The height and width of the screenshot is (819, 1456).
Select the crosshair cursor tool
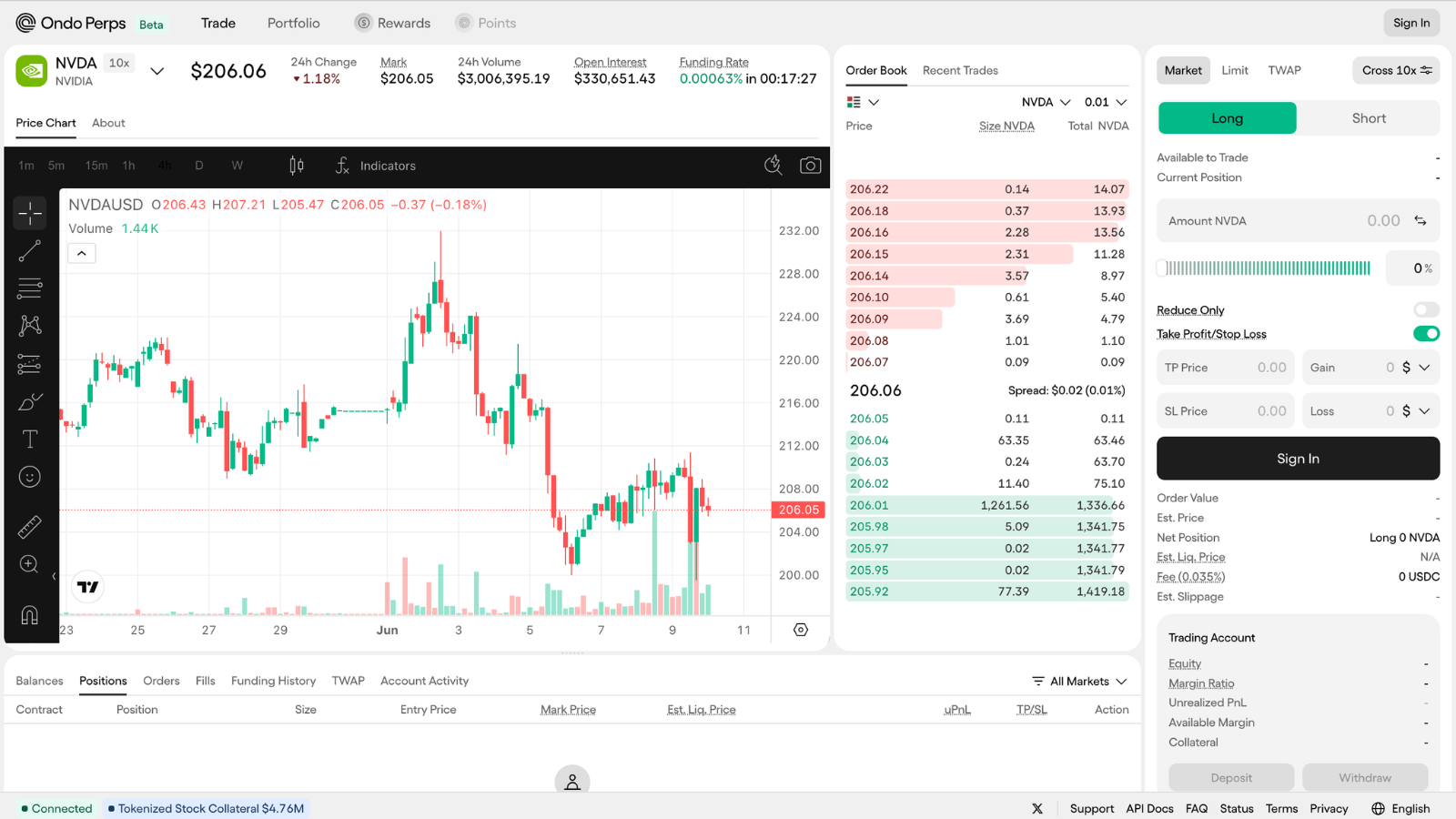tap(30, 213)
